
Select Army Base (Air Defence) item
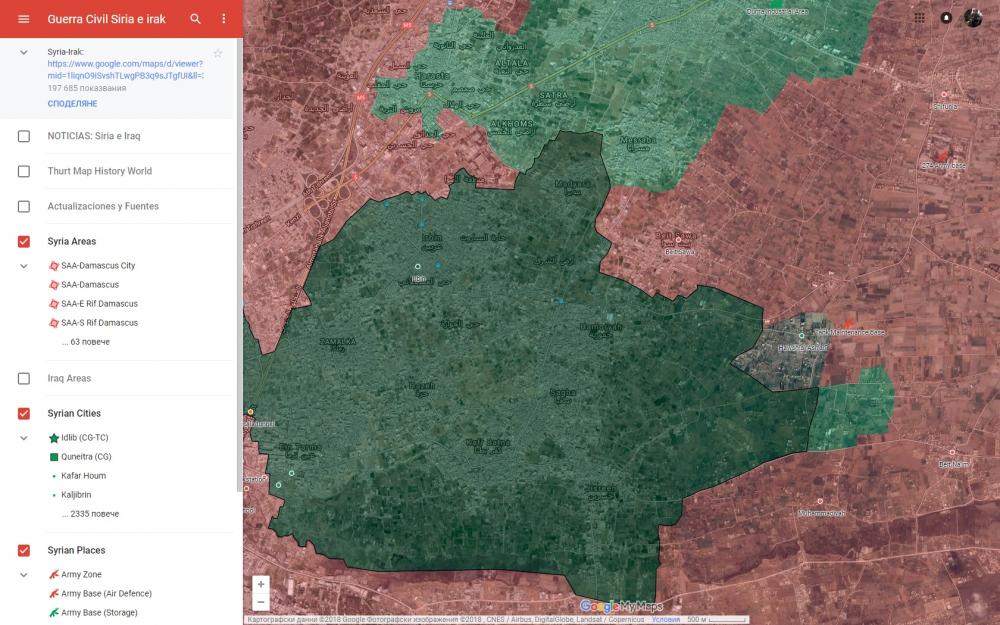[106, 594]
